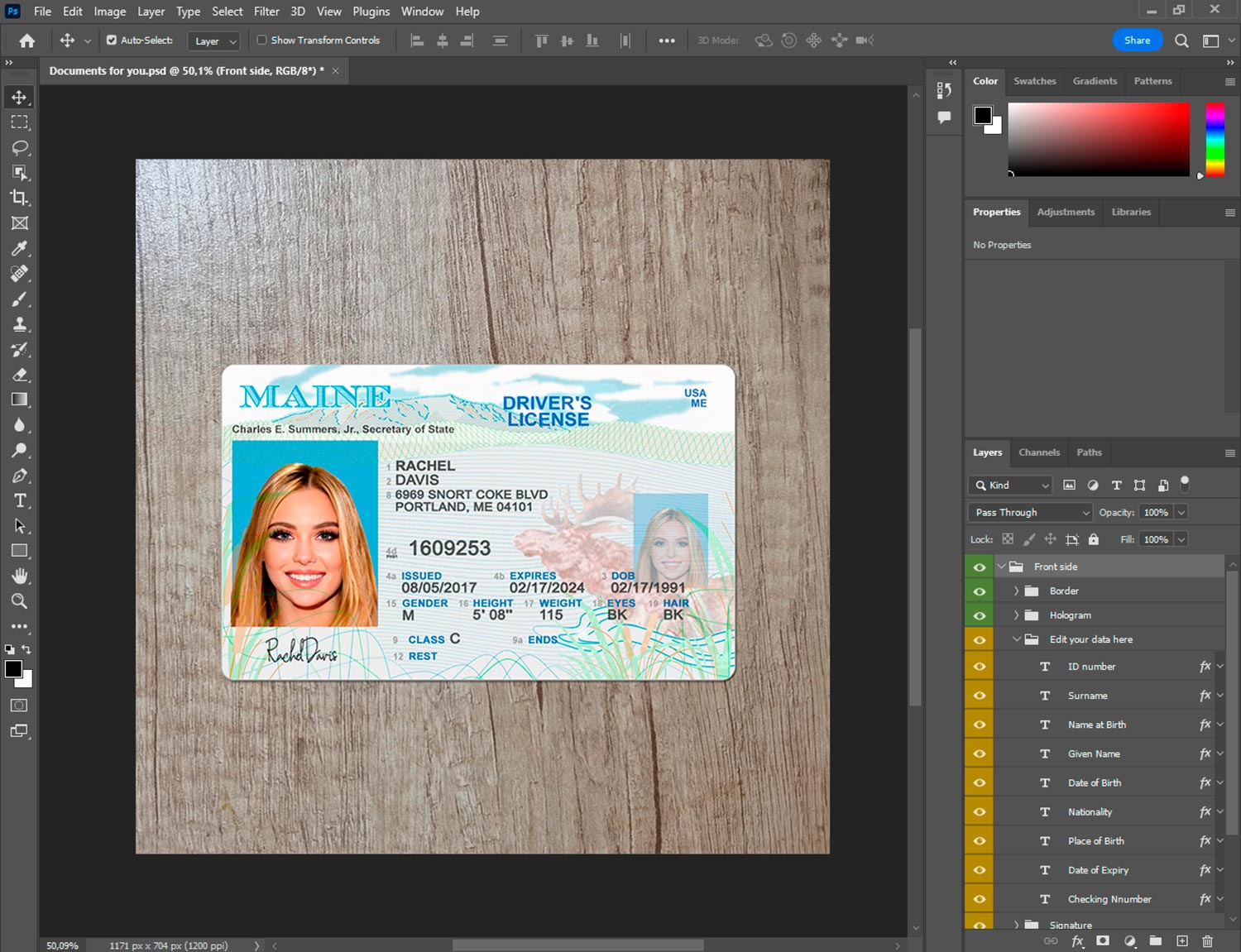Hide the Border group visibility eye

coord(979,591)
